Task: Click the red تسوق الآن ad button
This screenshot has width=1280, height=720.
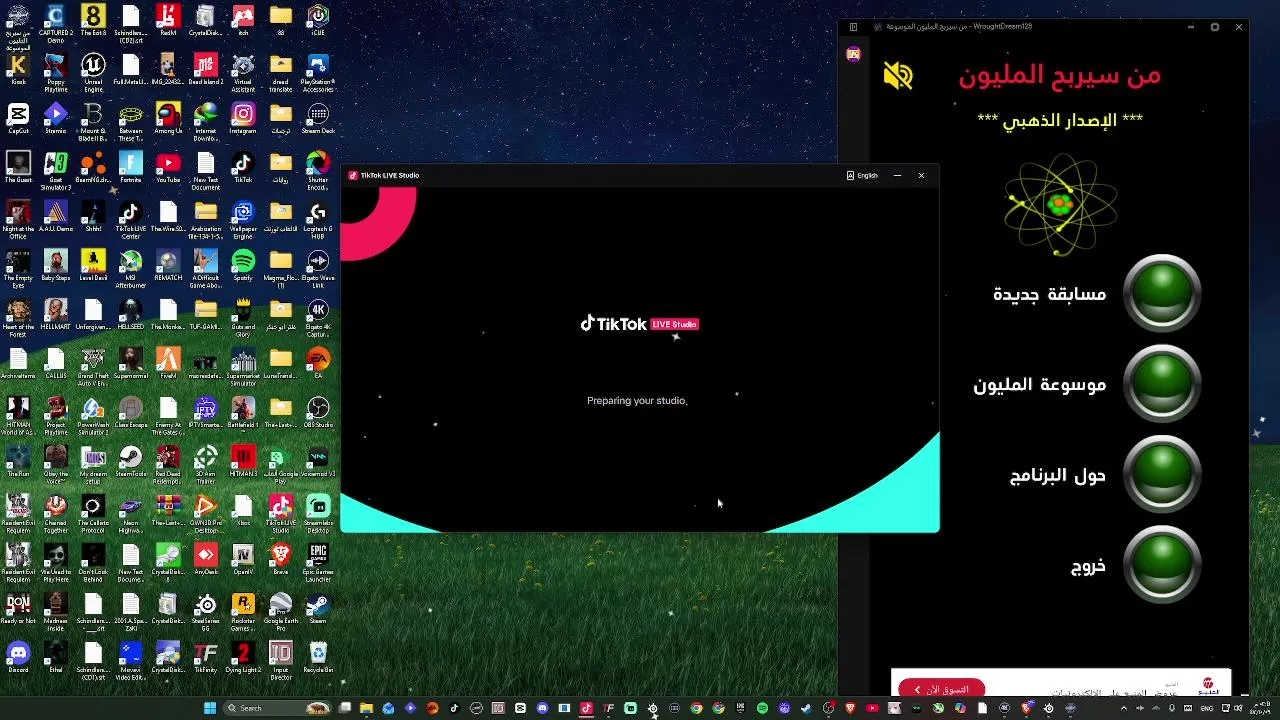Action: click(941, 689)
